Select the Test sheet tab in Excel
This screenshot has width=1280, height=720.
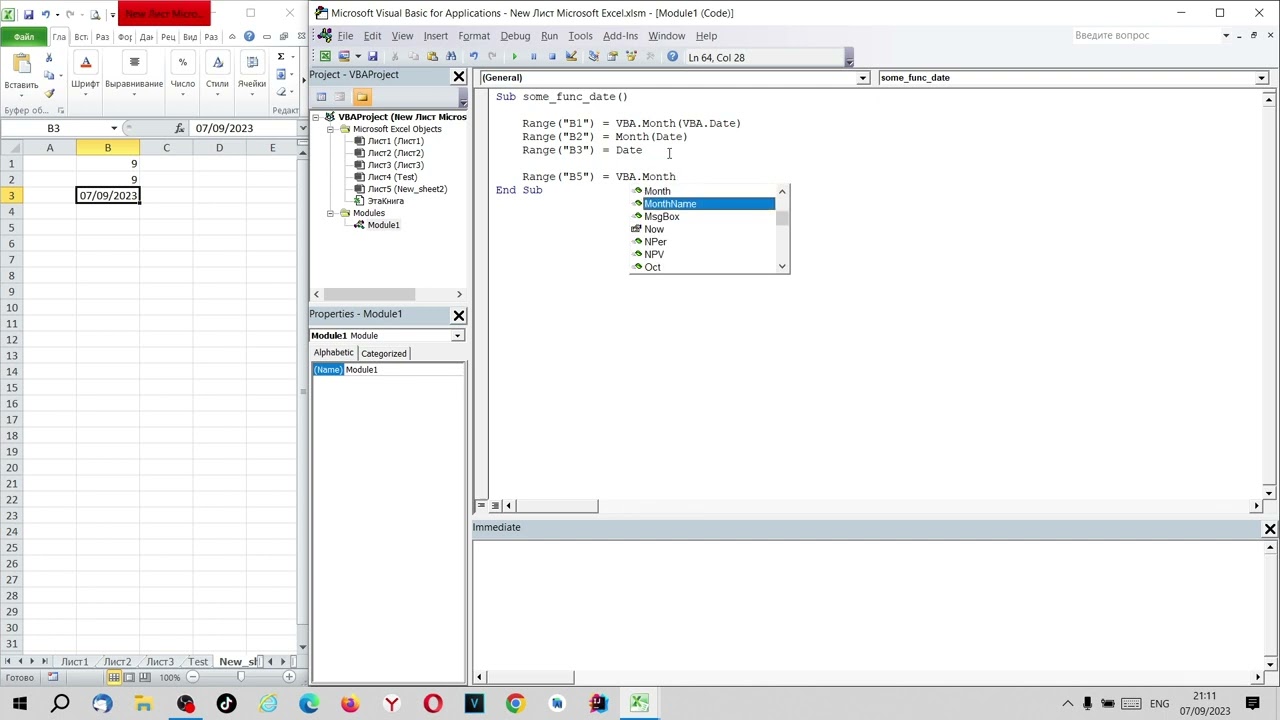[x=198, y=662]
